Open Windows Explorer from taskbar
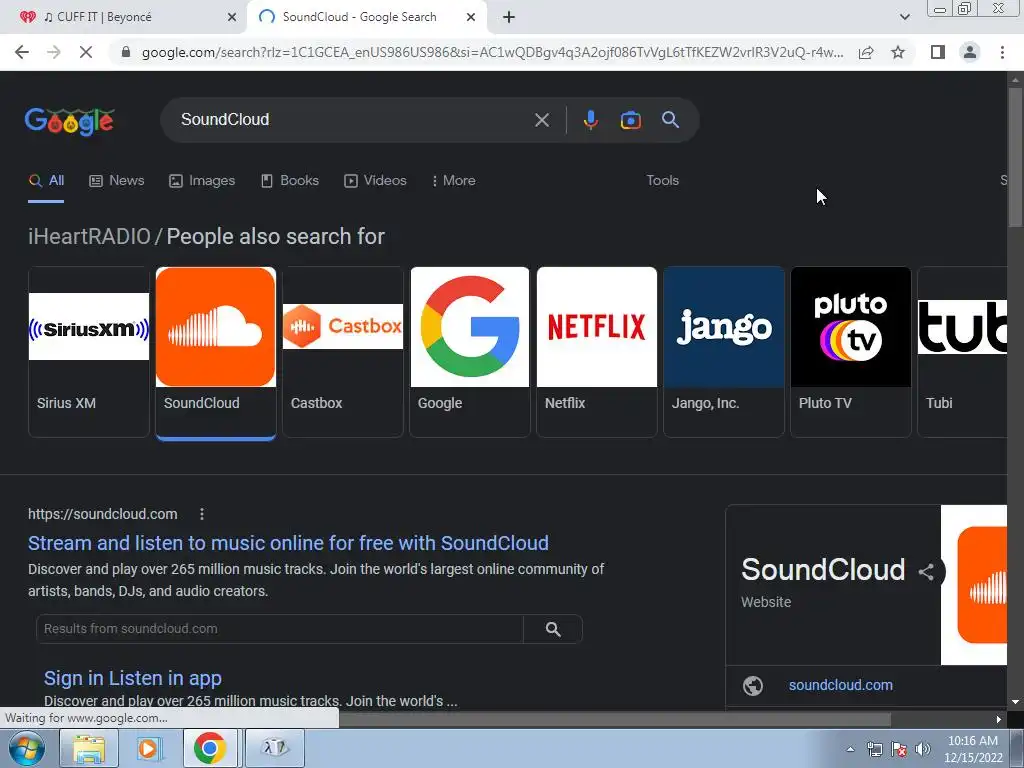 [88, 748]
